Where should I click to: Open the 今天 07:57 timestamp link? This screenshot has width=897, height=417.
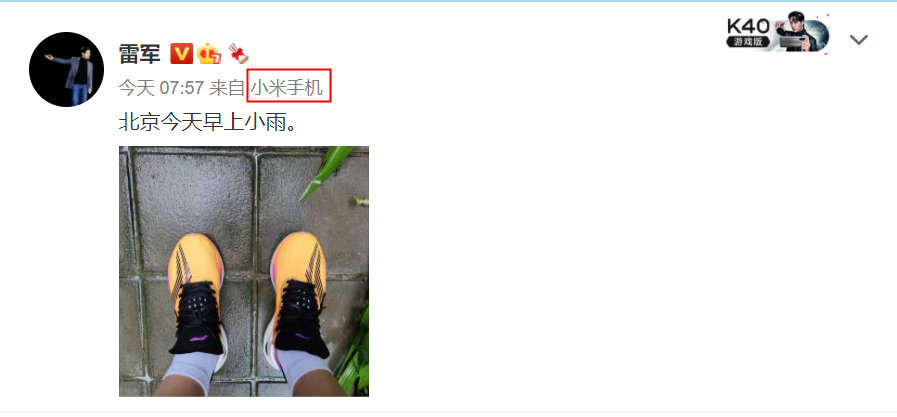pyautogui.click(x=161, y=88)
